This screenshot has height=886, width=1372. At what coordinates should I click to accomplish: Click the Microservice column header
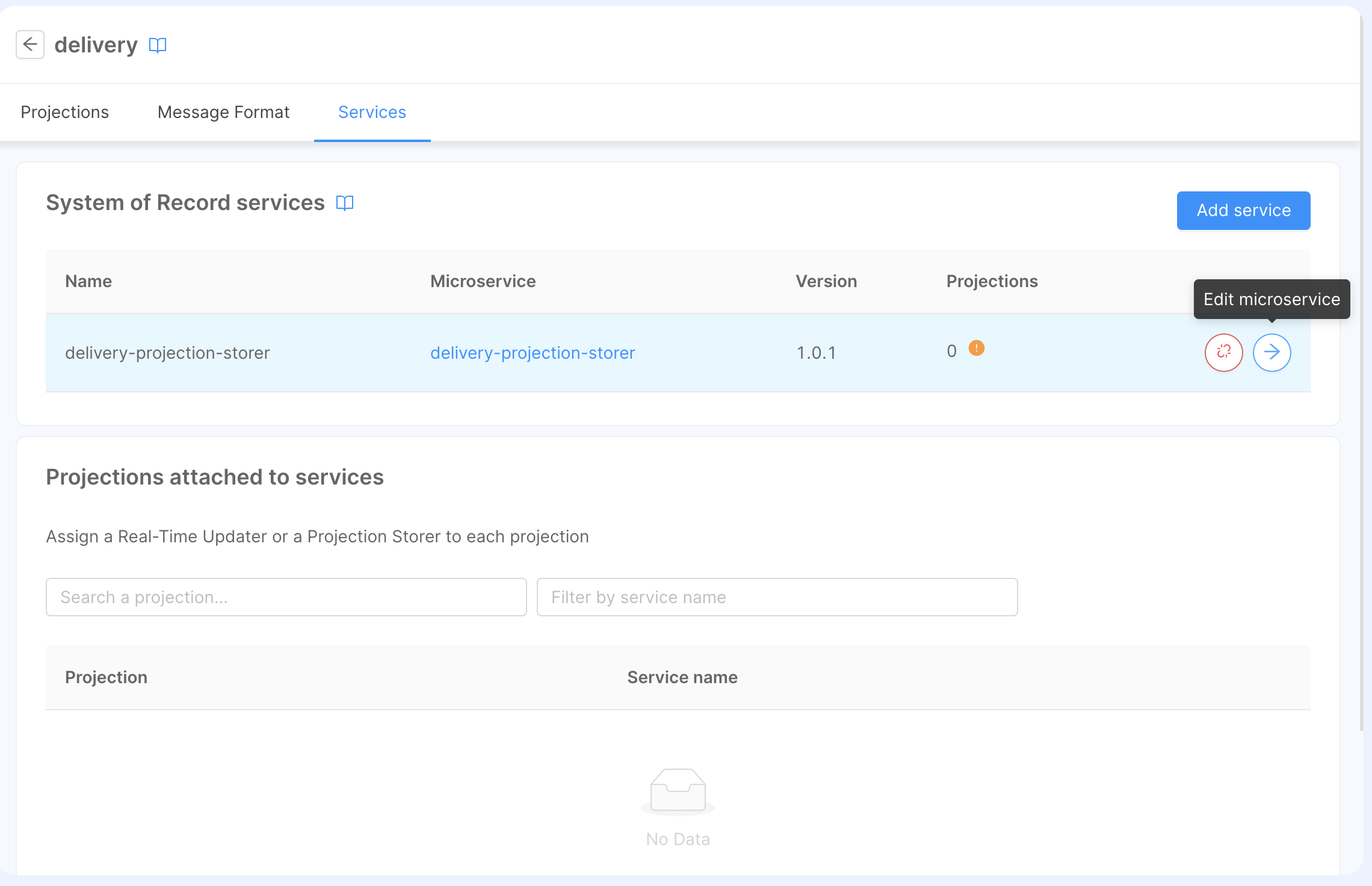(x=483, y=281)
